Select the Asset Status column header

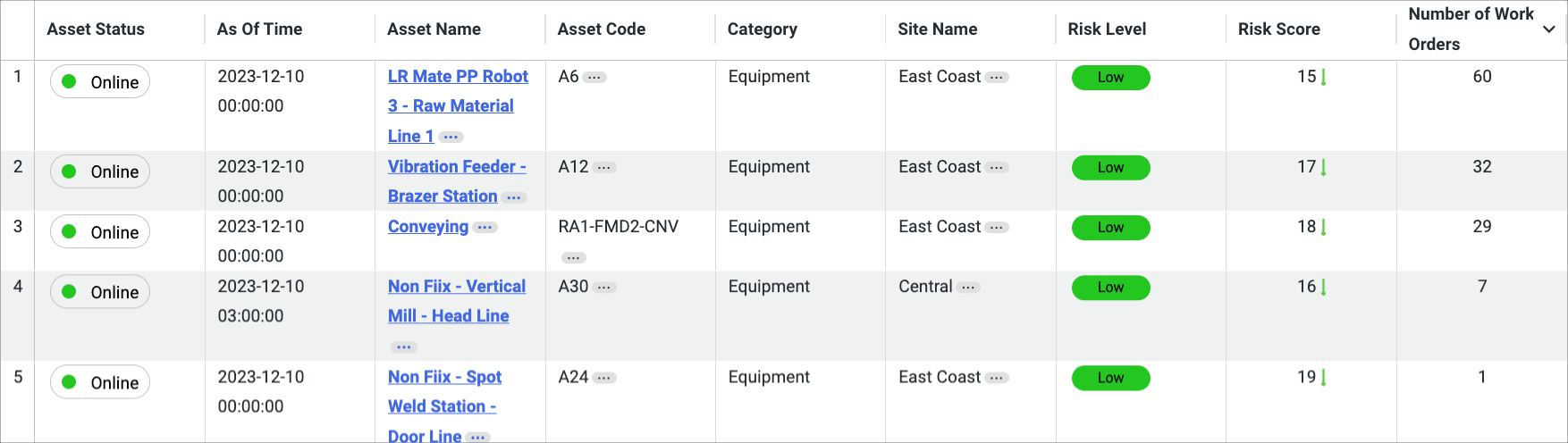96,29
